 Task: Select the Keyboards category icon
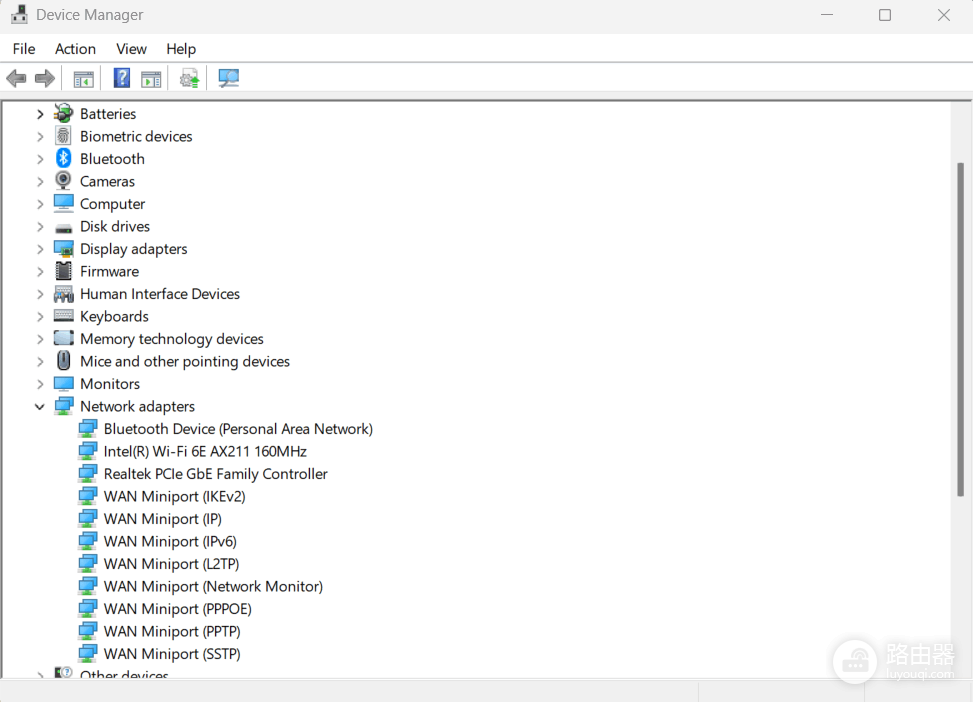click(63, 315)
